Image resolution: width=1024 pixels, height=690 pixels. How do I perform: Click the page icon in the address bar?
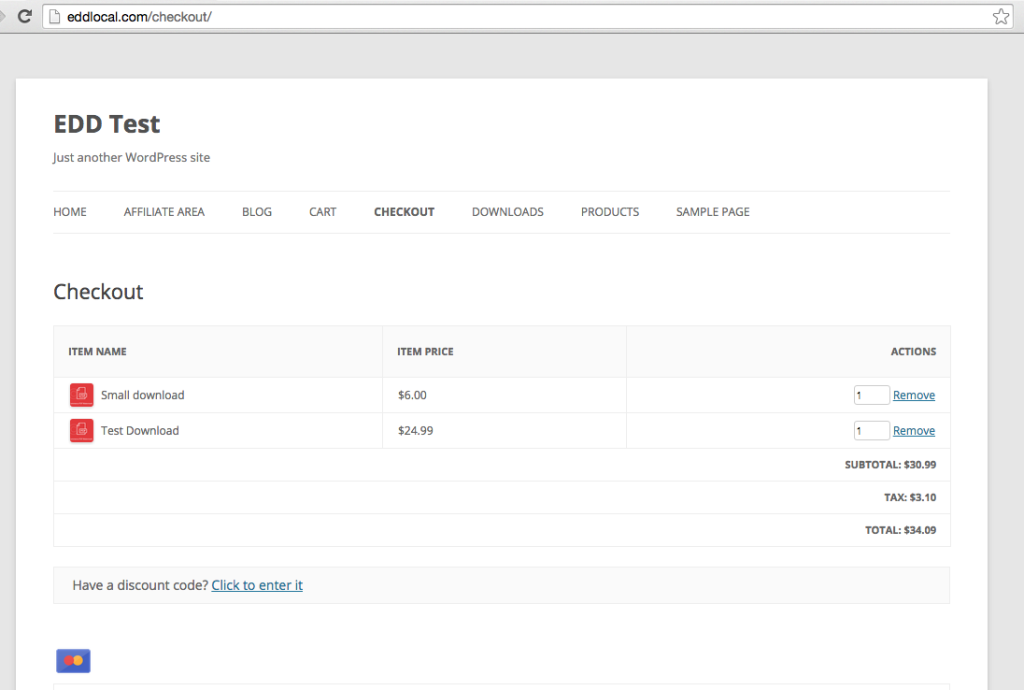(x=55, y=16)
